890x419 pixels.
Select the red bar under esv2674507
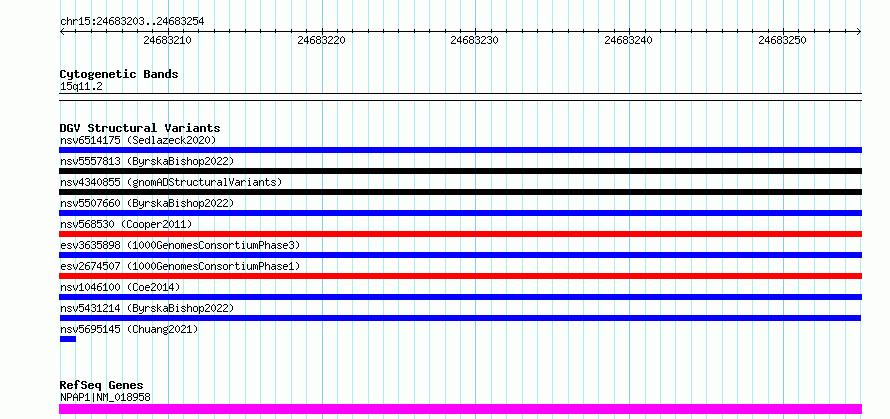(460, 276)
